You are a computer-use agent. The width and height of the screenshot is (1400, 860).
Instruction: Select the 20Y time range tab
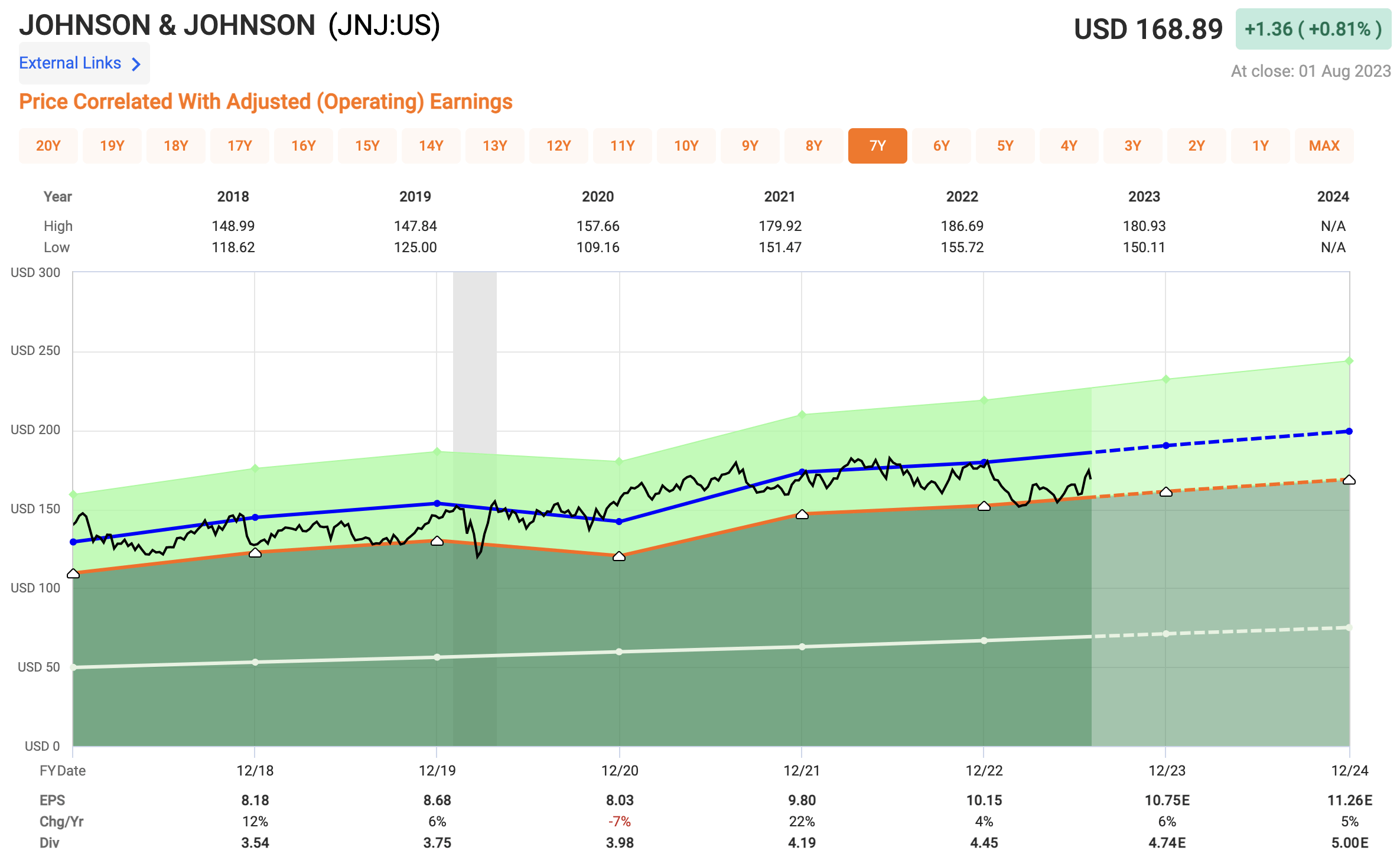click(48, 146)
